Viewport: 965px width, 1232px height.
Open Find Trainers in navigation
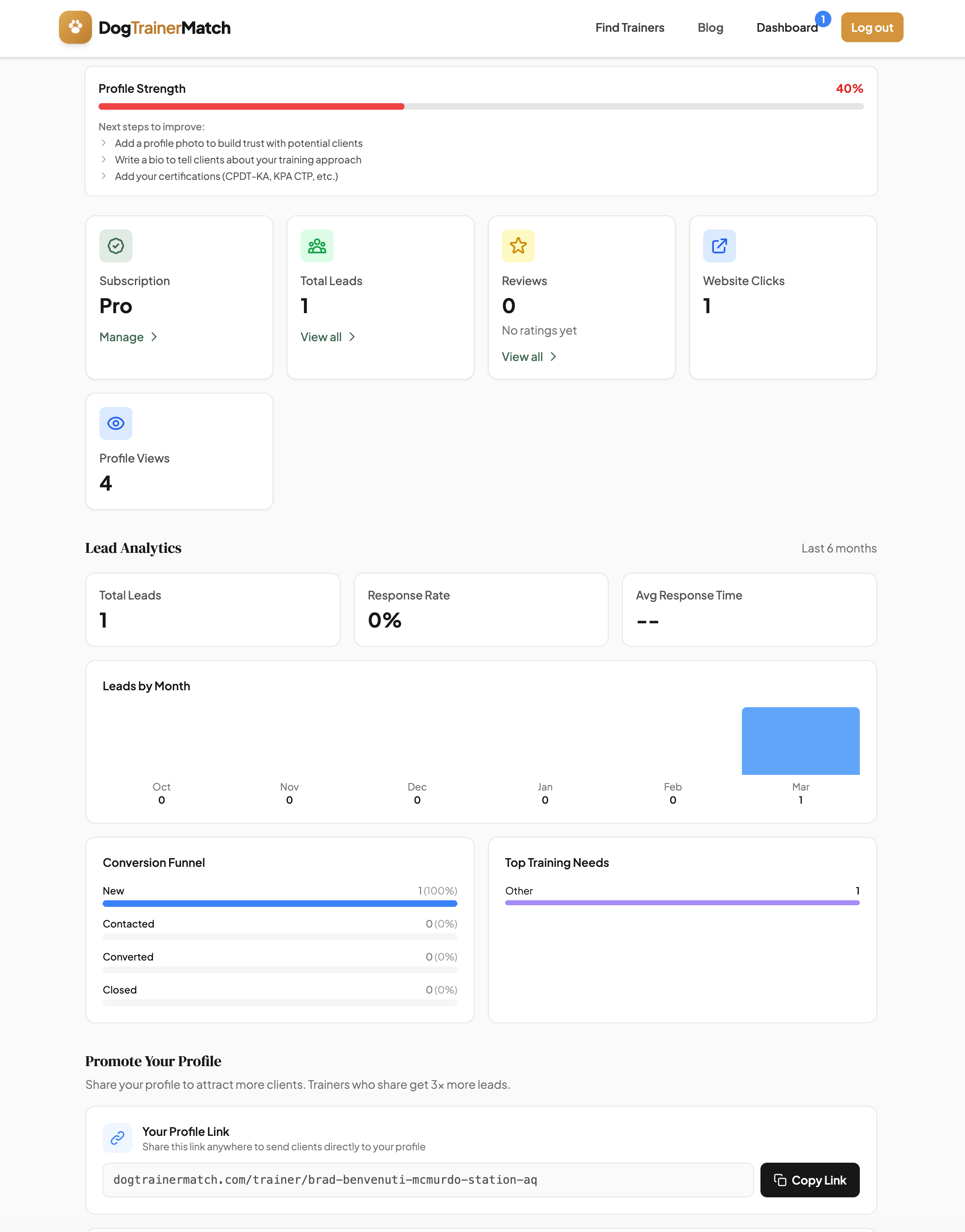629,28
